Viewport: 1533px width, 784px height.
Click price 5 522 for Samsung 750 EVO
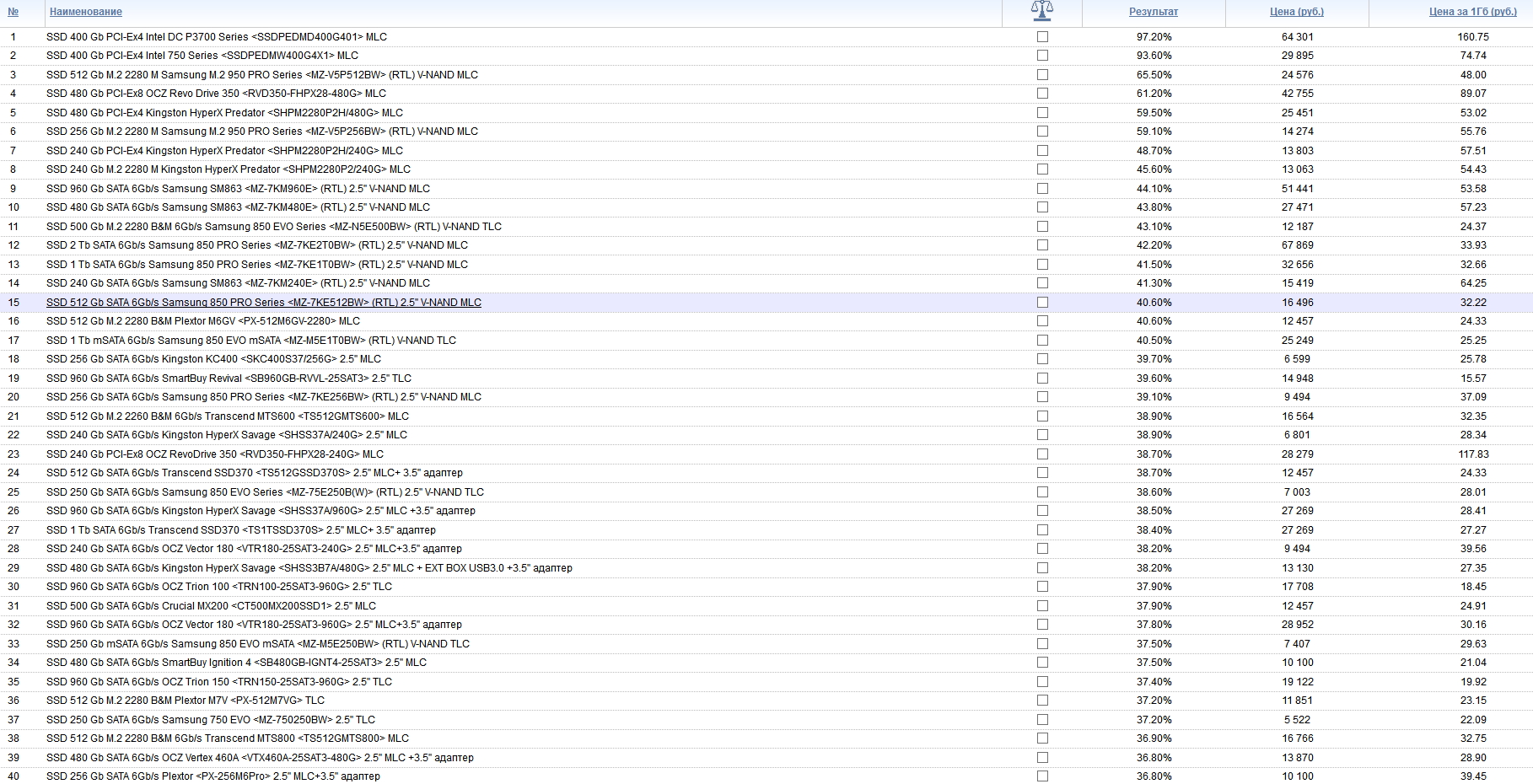[x=1297, y=720]
